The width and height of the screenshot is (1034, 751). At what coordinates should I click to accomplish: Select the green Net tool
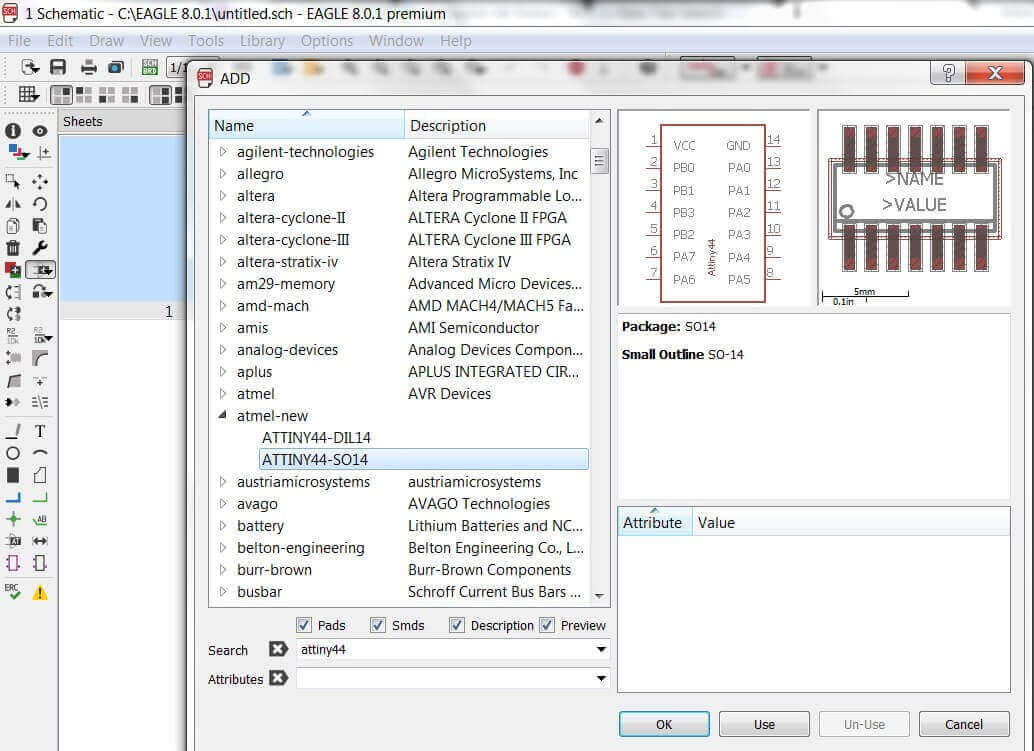point(40,497)
